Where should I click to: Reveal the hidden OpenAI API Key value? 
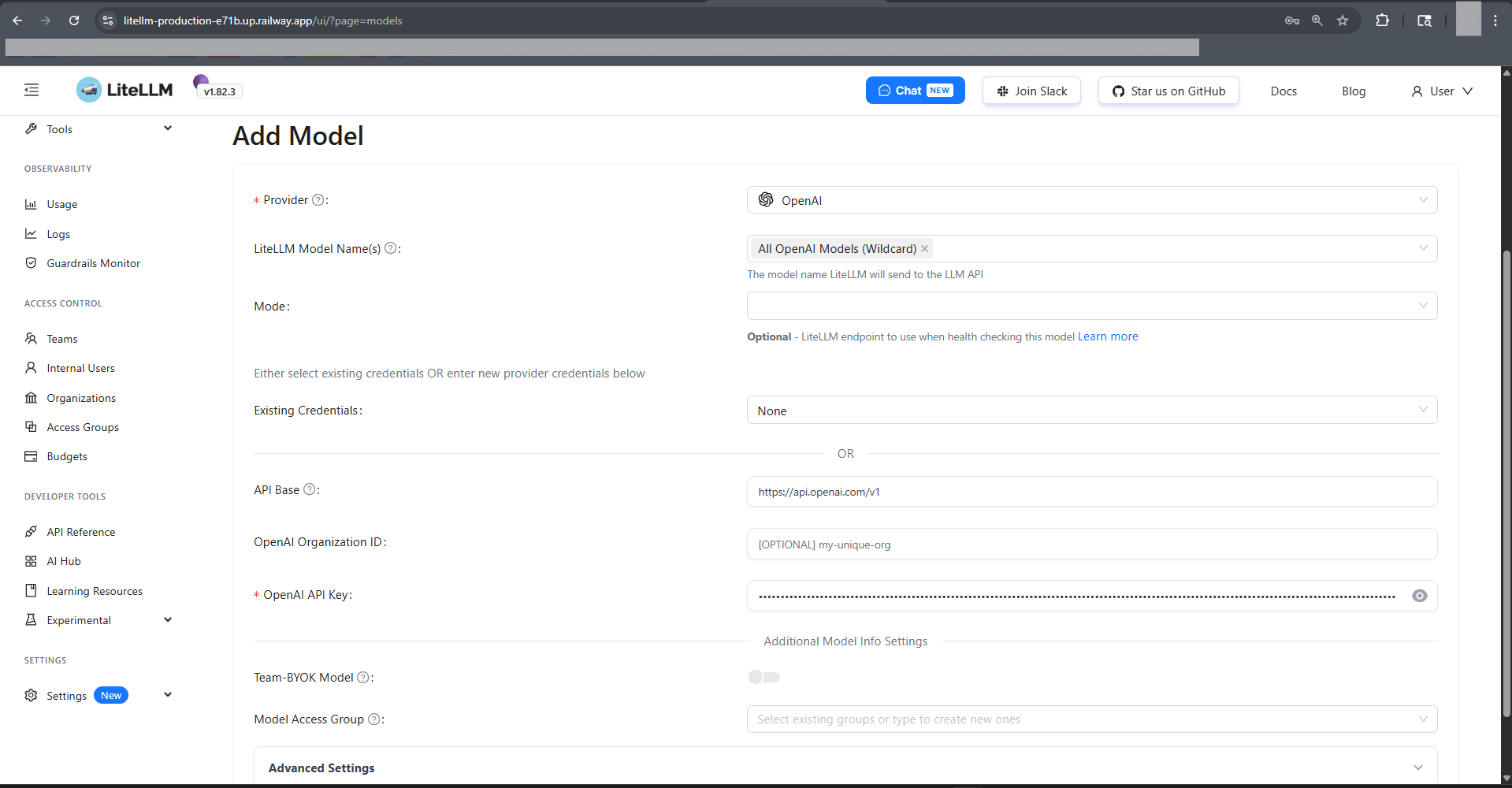click(x=1419, y=596)
